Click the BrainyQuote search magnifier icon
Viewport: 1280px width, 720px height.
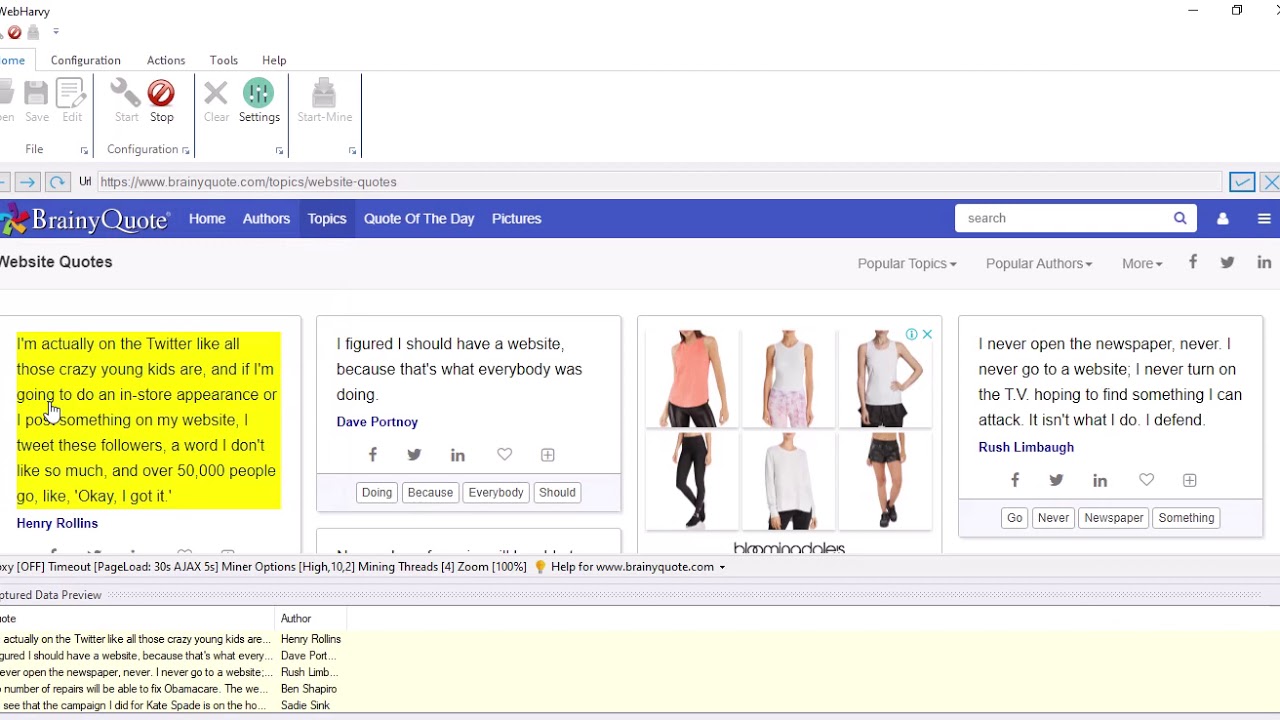(x=1180, y=218)
